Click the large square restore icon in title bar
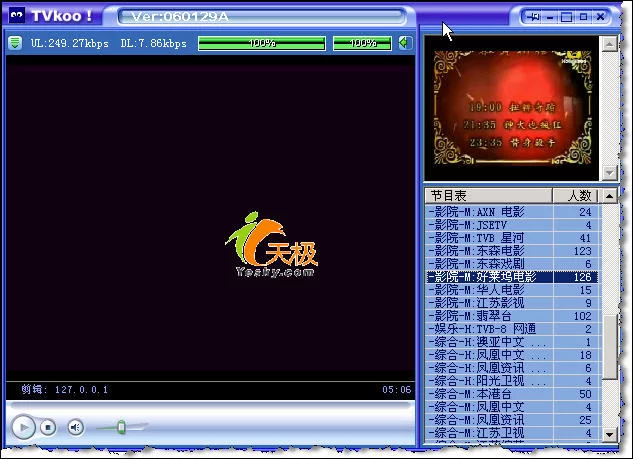Viewport: 633px width, 459px height. 566,17
